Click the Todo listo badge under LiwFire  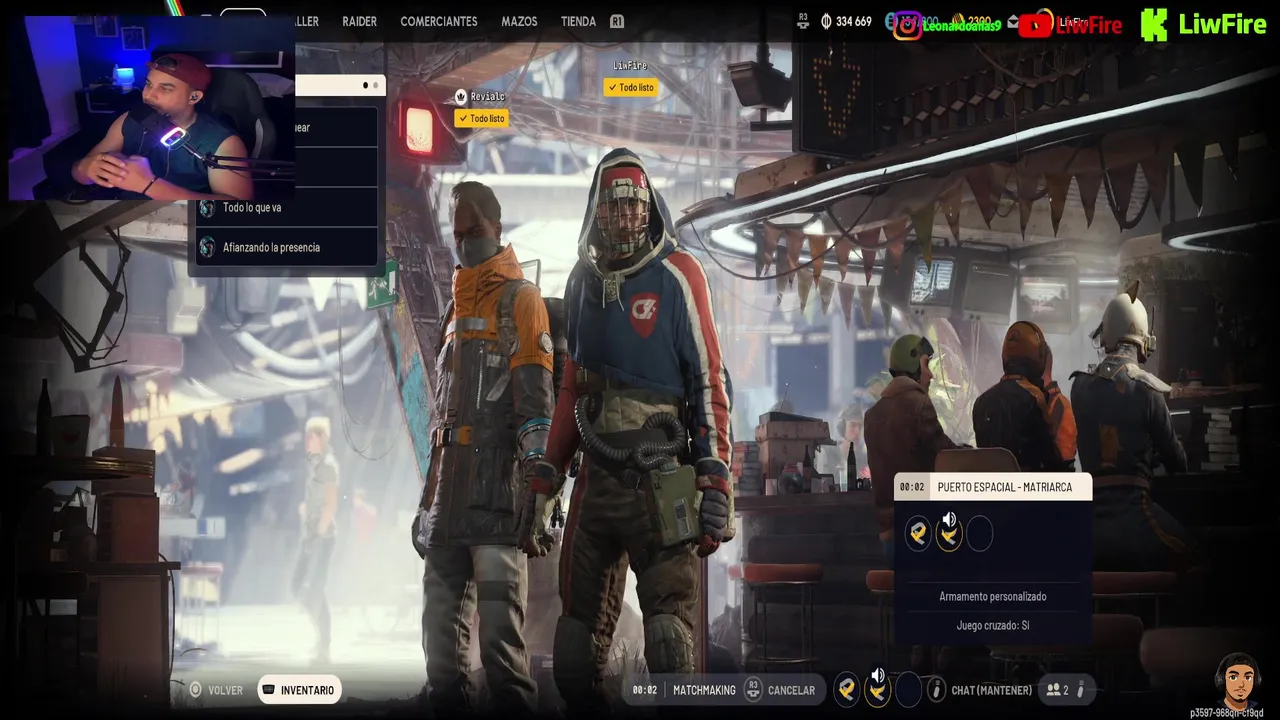tap(630, 87)
